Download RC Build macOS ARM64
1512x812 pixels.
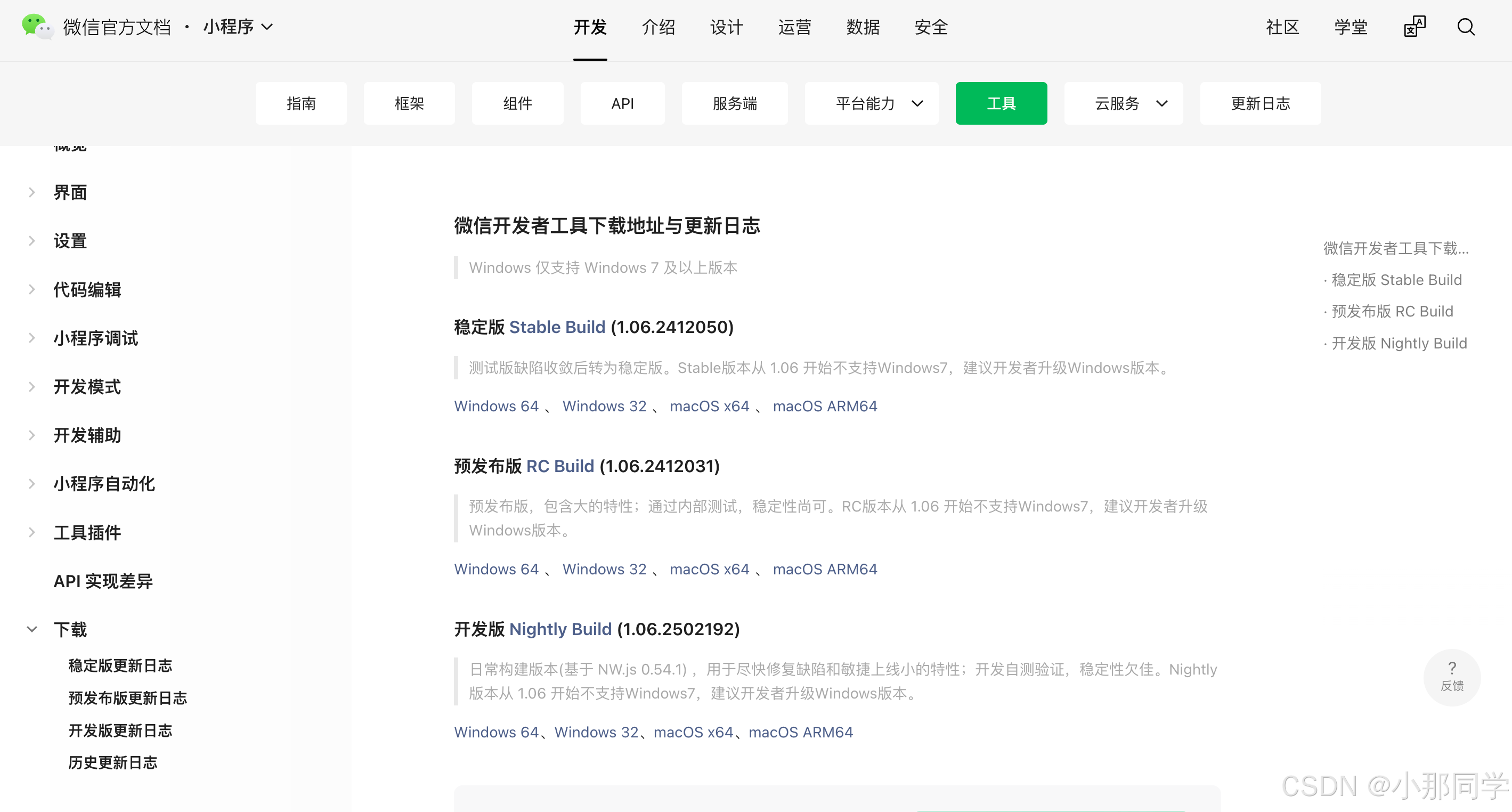(x=825, y=569)
